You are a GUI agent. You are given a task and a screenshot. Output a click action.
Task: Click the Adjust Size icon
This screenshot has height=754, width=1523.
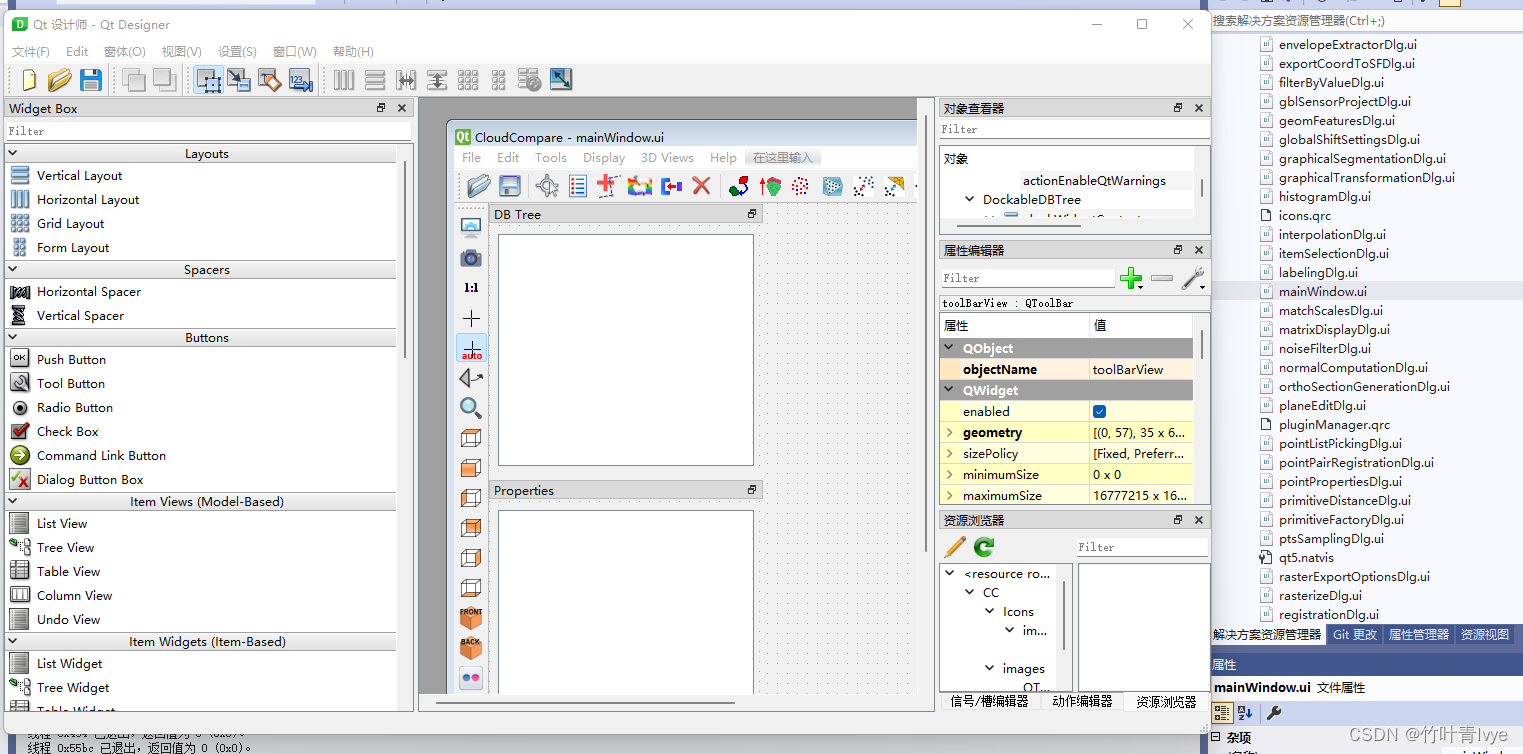[561, 80]
